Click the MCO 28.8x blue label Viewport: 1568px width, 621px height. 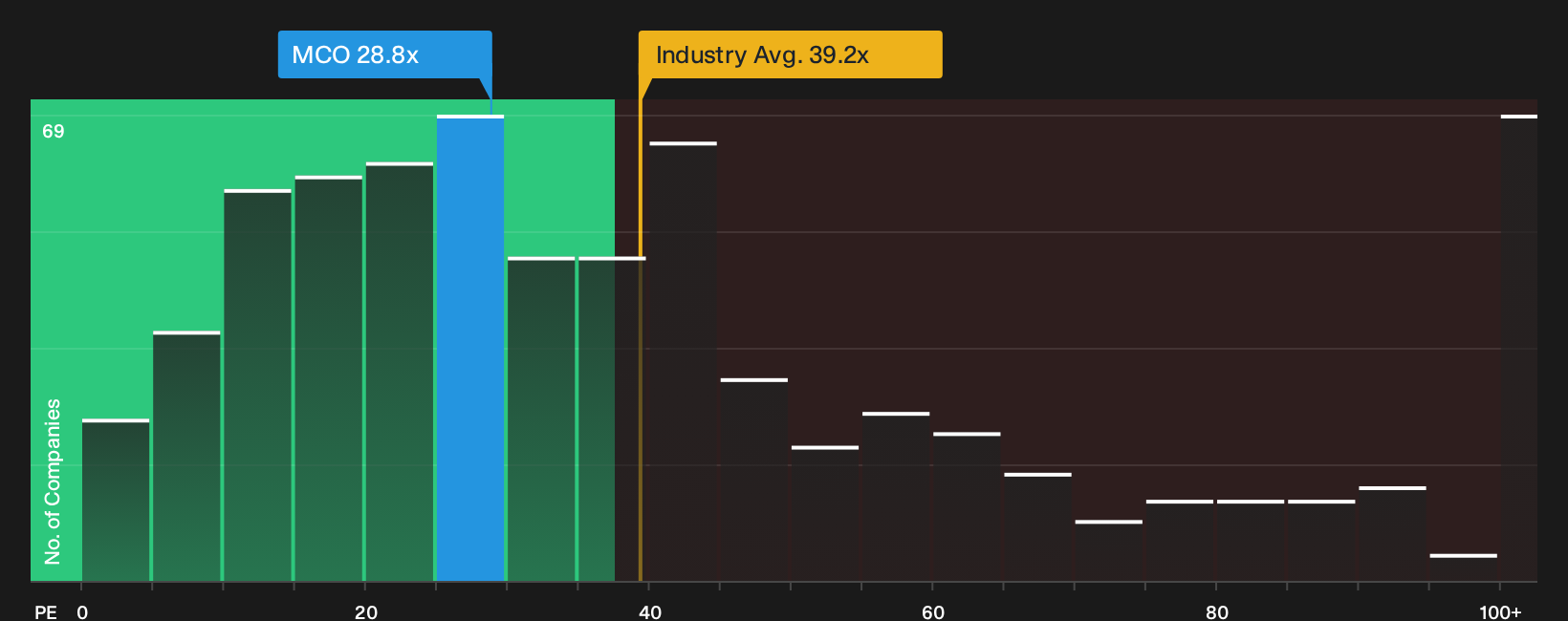[384, 54]
